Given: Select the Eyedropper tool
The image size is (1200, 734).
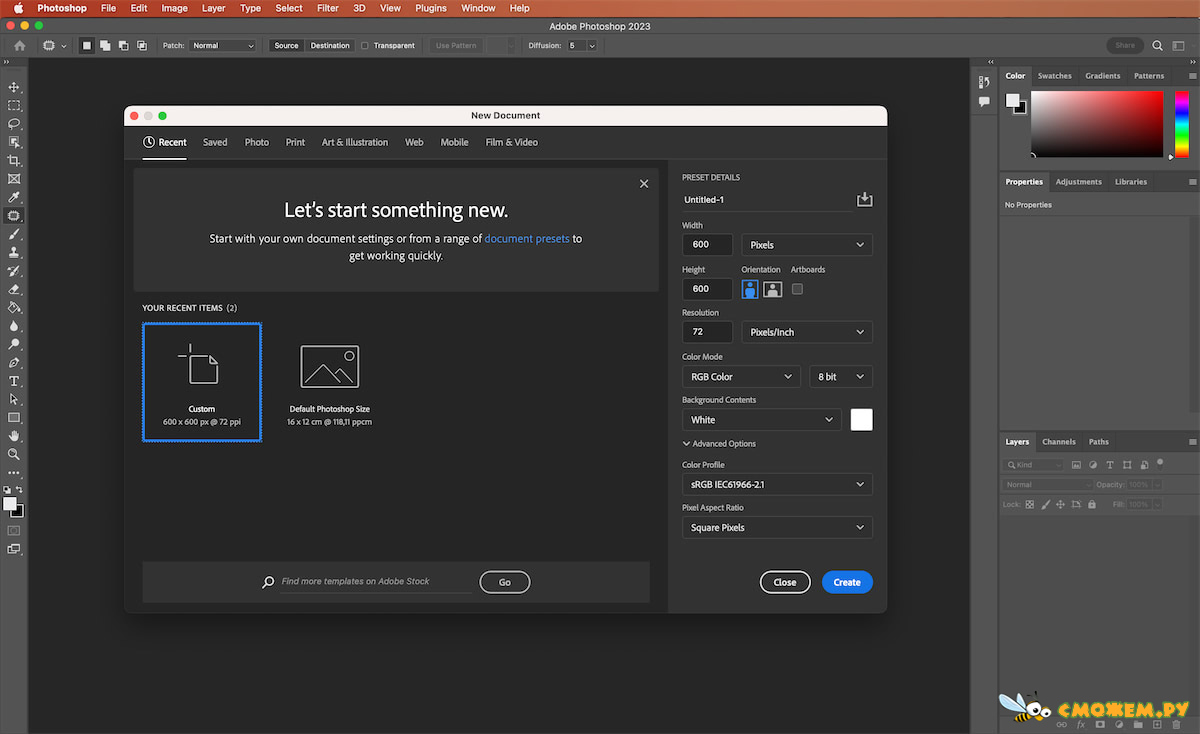Looking at the screenshot, I should [x=14, y=197].
